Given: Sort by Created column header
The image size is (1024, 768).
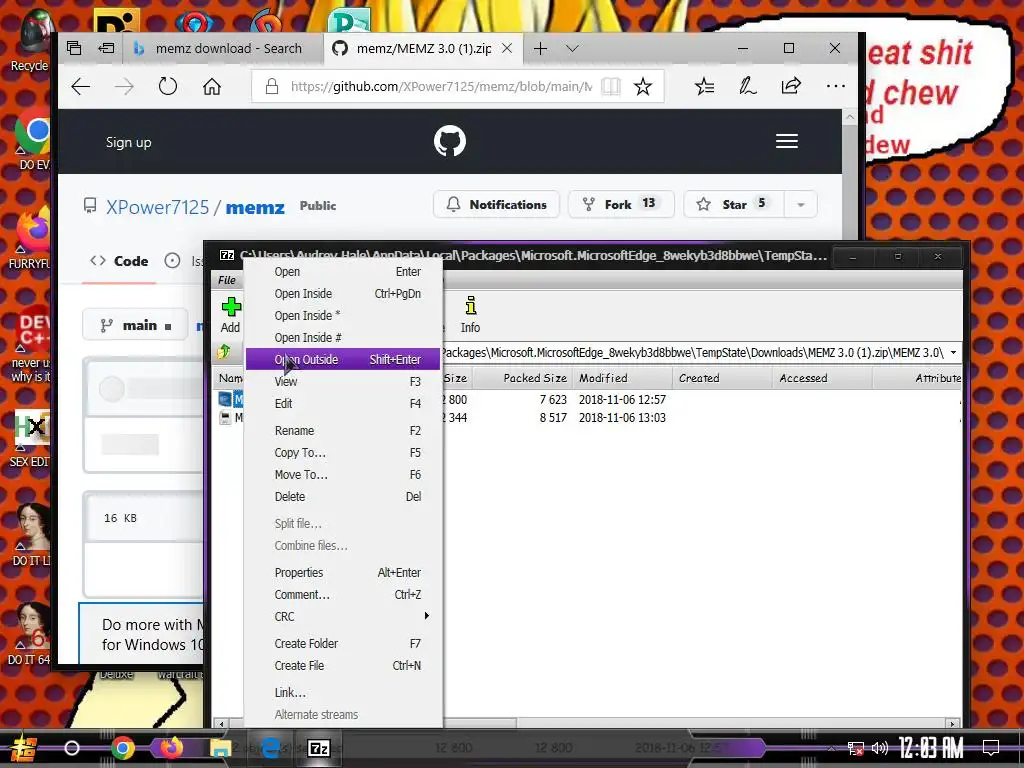Looking at the screenshot, I should (722, 378).
